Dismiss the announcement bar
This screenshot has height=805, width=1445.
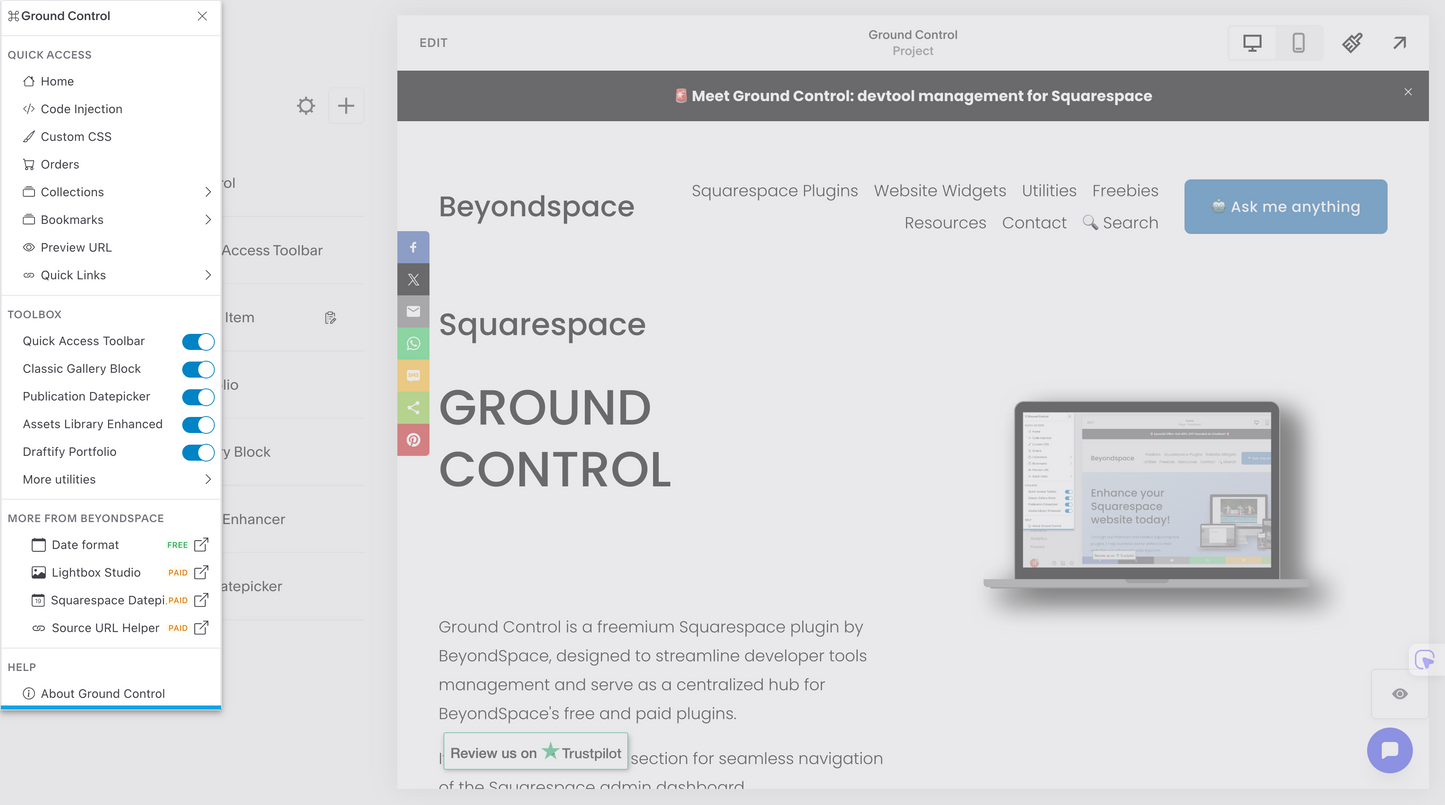(1408, 92)
